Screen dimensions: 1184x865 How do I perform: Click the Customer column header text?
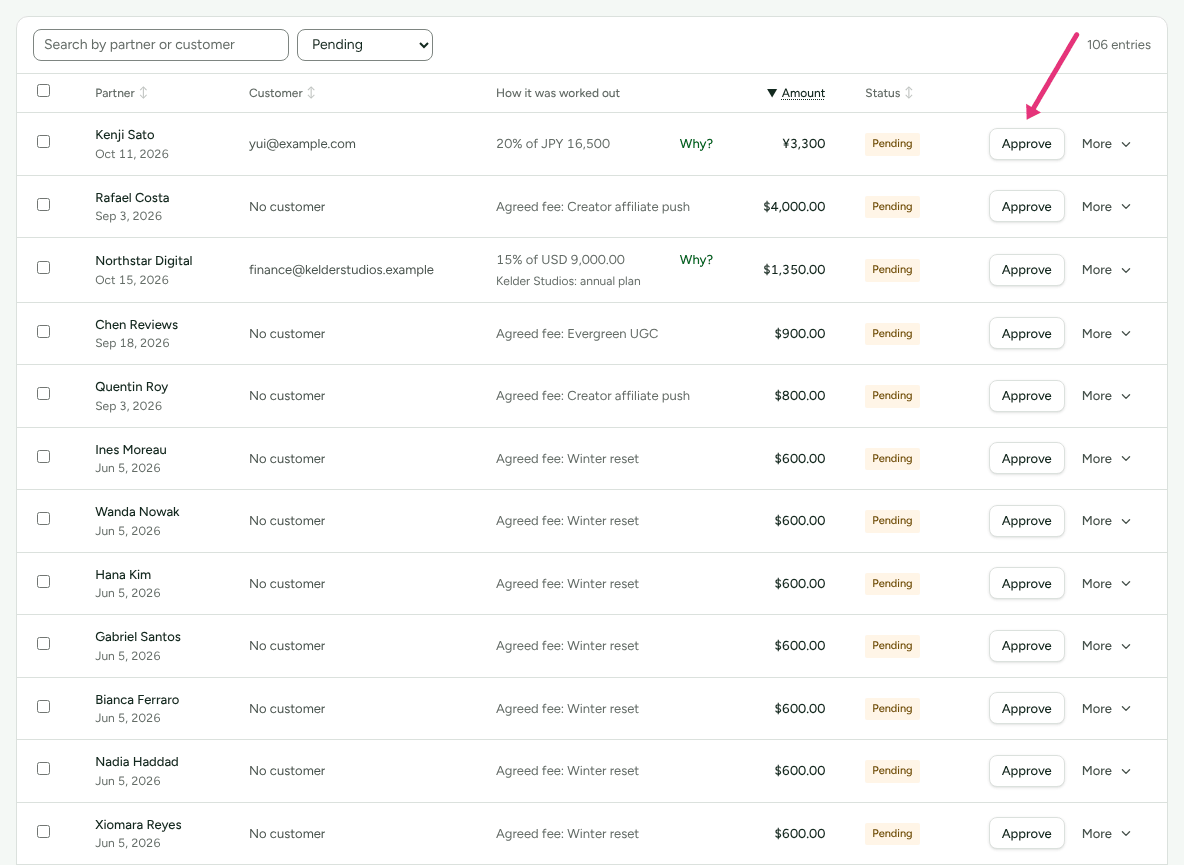276,93
